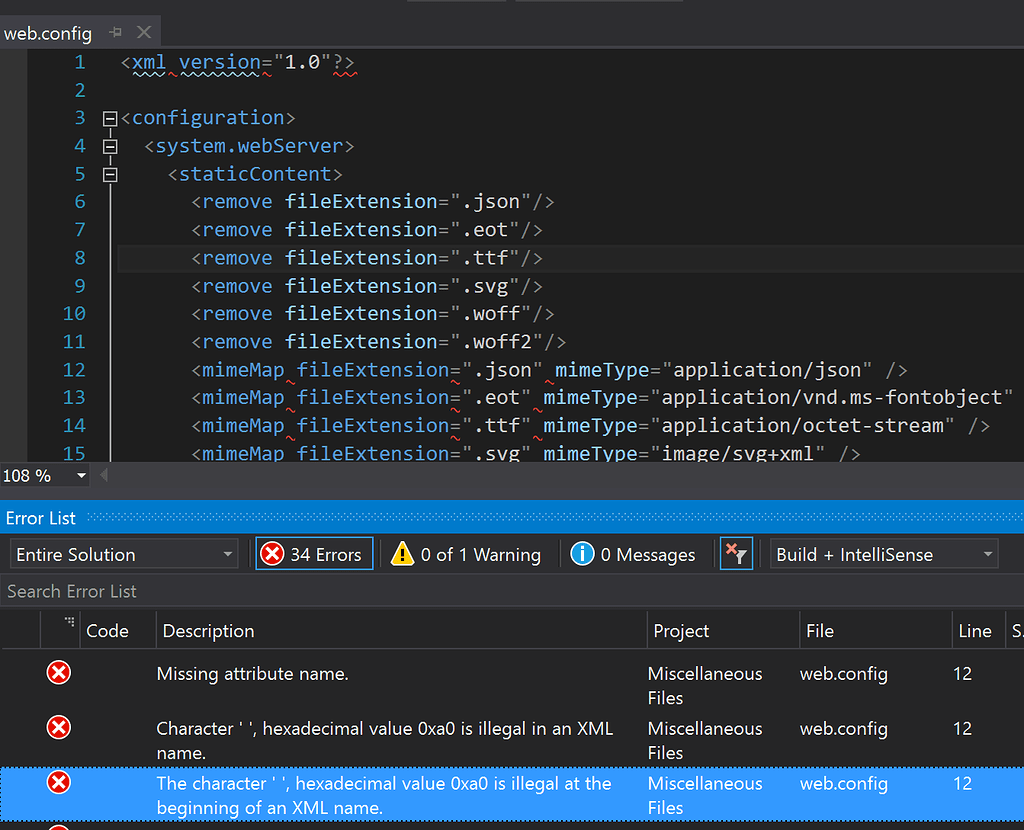The width and height of the screenshot is (1024, 830).
Task: Click the remove .woff2 code line
Action: [x=378, y=342]
